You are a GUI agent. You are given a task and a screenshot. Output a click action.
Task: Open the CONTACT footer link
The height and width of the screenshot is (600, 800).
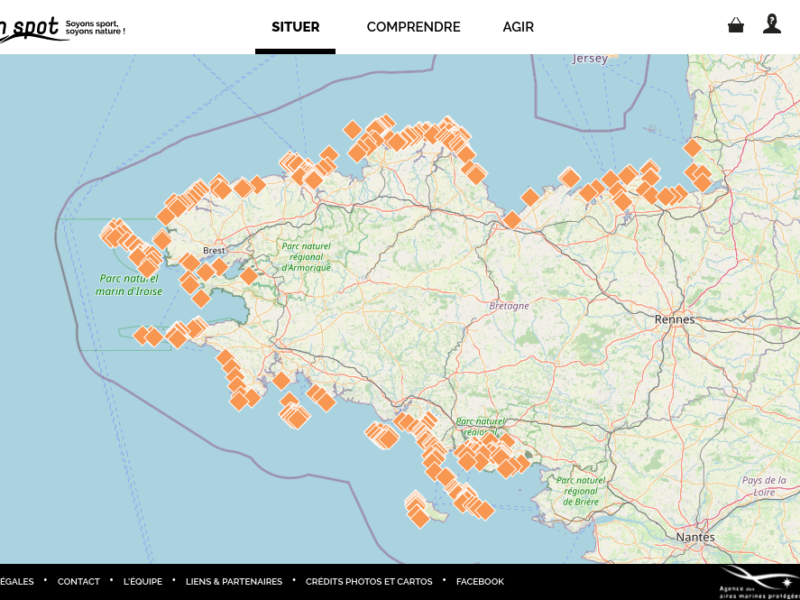tap(78, 581)
